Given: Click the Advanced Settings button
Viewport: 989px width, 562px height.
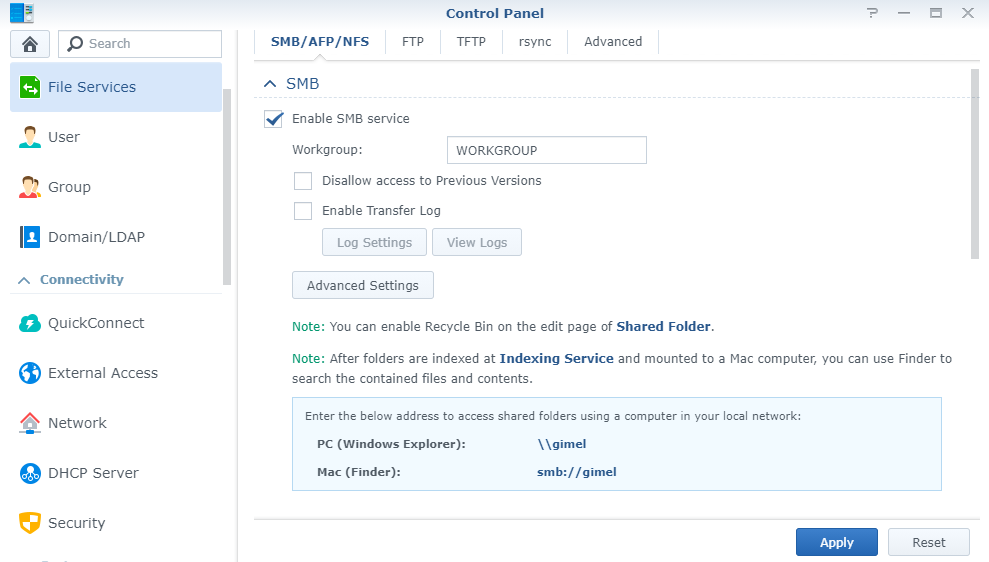Looking at the screenshot, I should coord(362,285).
